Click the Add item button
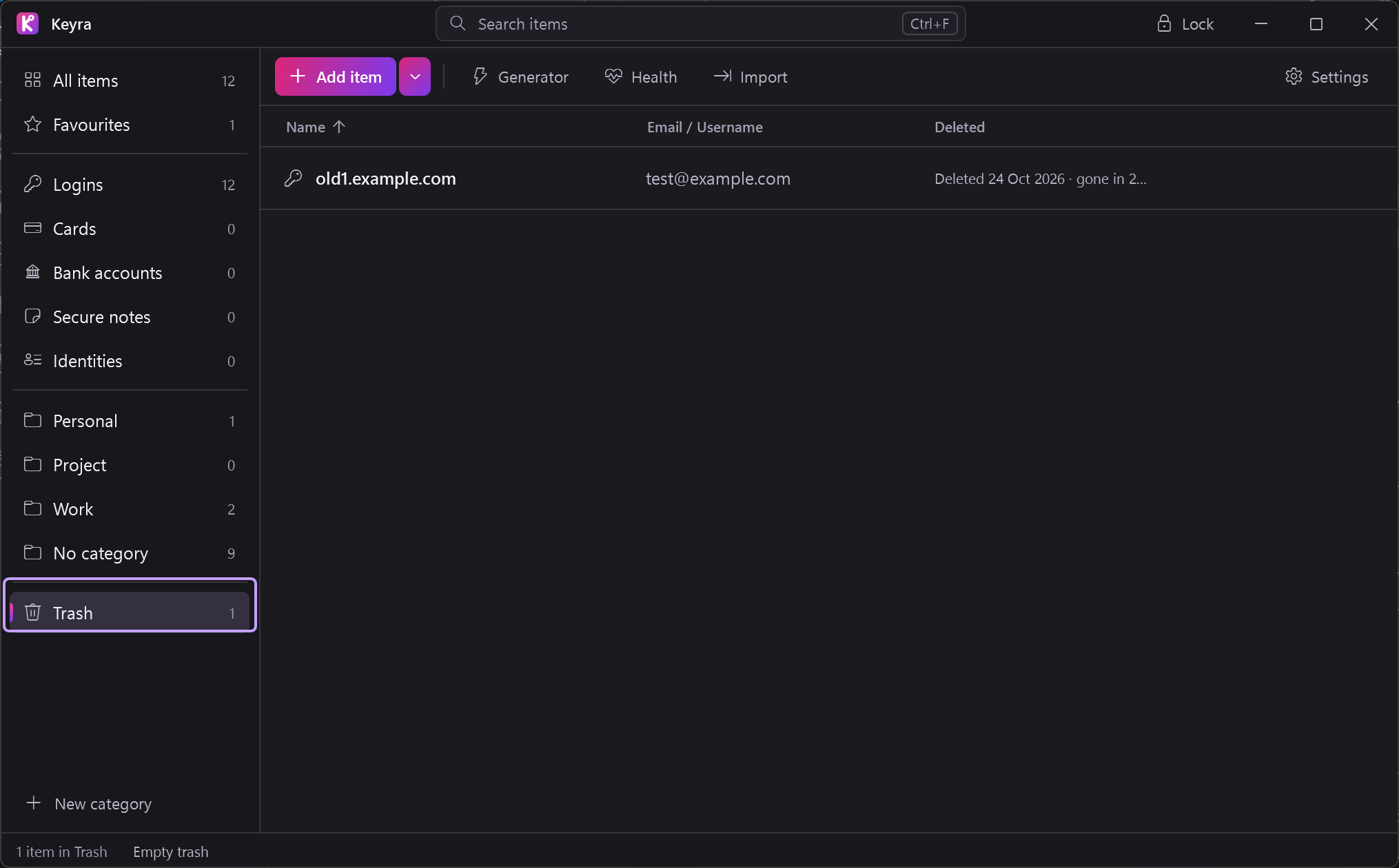Screen dimensions: 1399x868 click(336, 76)
